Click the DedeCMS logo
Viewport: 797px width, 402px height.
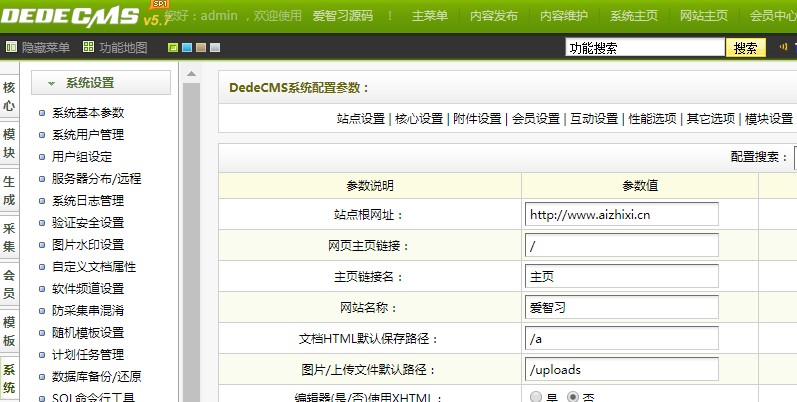[x=70, y=17]
